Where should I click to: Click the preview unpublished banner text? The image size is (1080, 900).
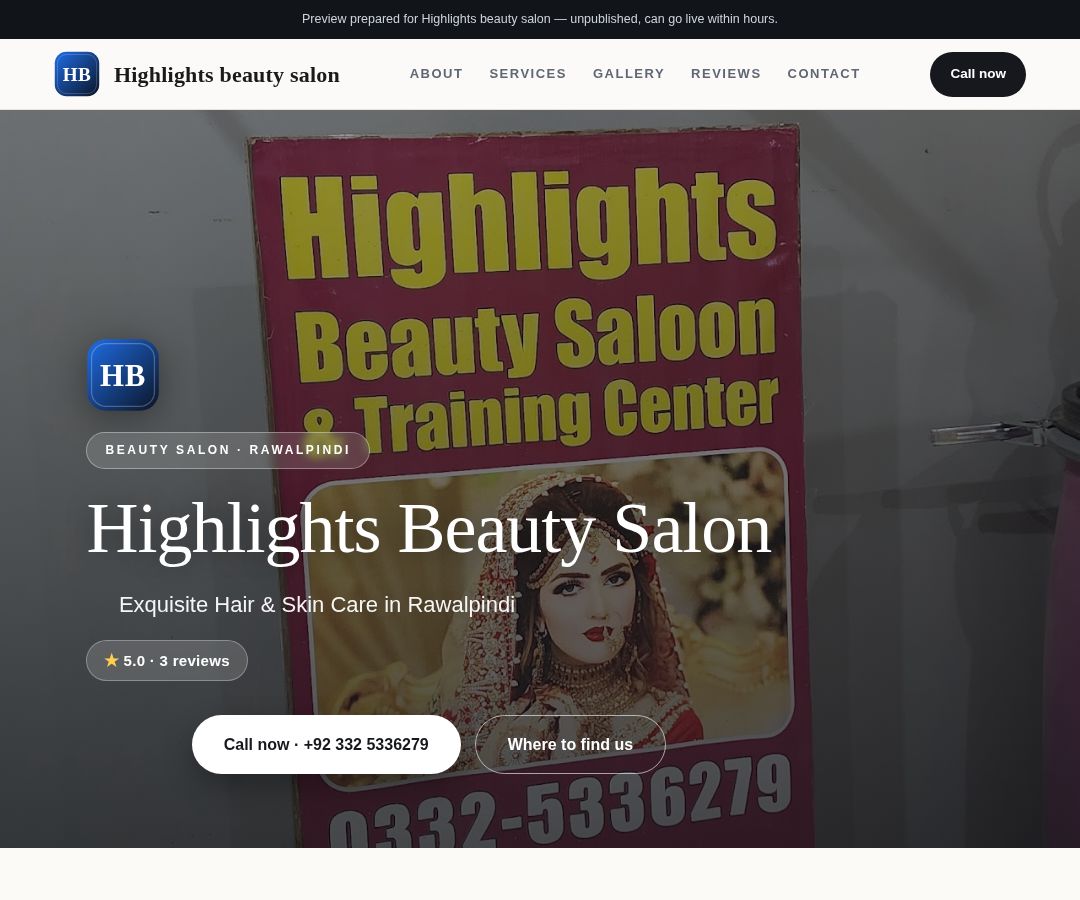(540, 19)
